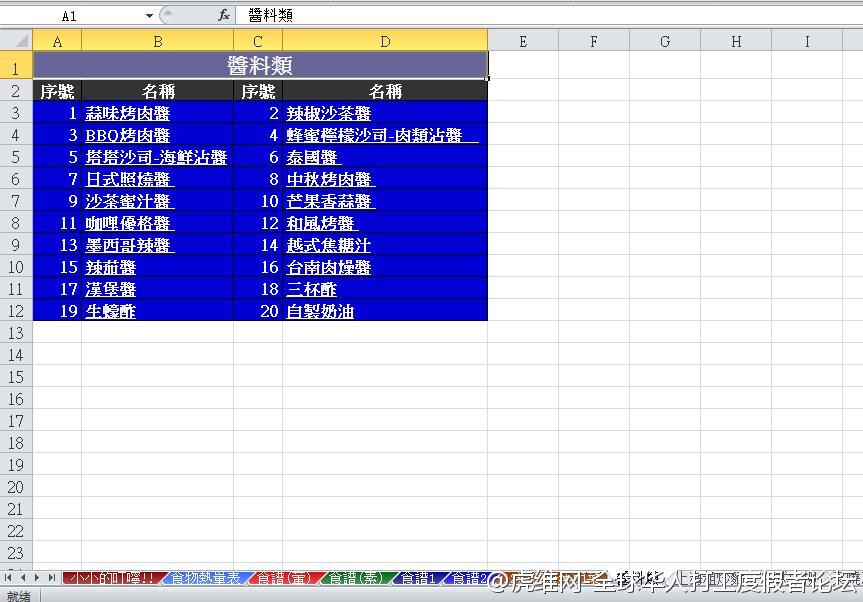Click previous sheet navigation arrow
The height and width of the screenshot is (602, 863).
pyautogui.click(x=23, y=578)
